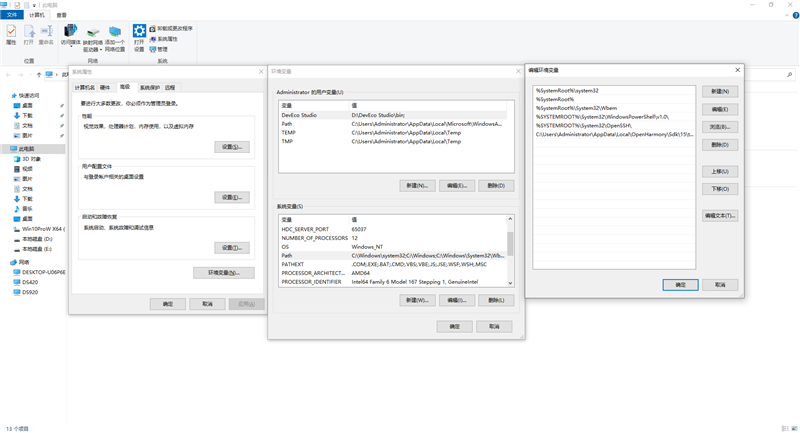Screen dimensions: 800x433
Task: Select the HDC_SERVER_PORT system variable row
Action: (x=393, y=230)
